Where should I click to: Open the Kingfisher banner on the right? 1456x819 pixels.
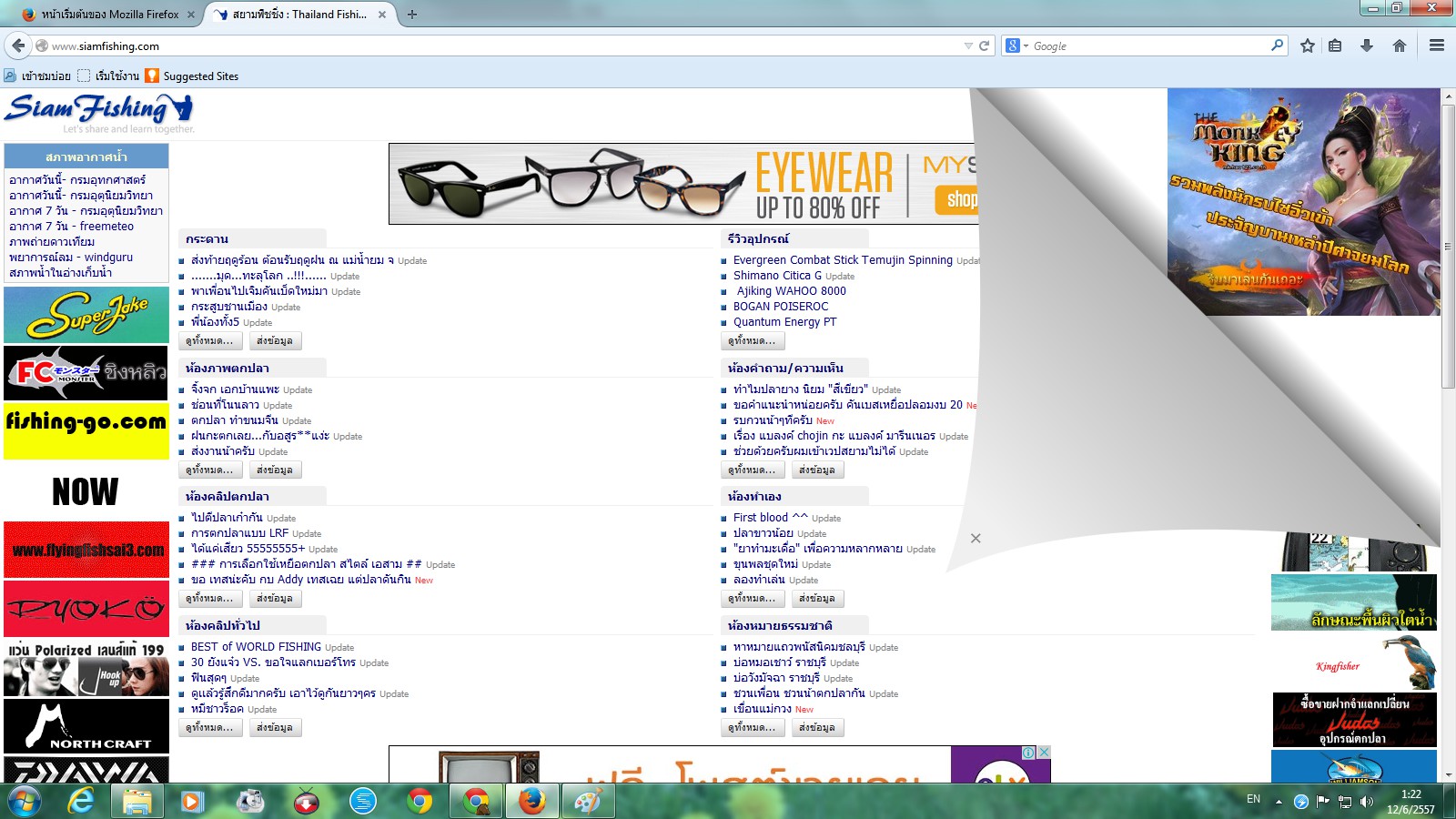click(x=1354, y=662)
